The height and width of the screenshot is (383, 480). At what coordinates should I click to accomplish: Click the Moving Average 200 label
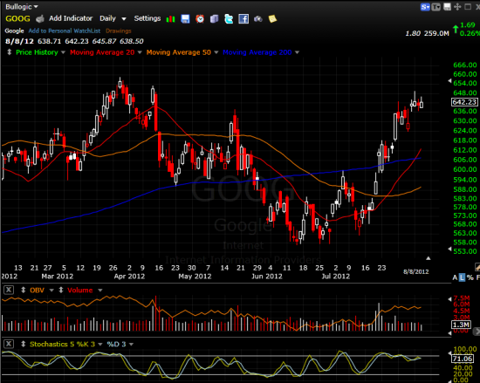click(257, 52)
